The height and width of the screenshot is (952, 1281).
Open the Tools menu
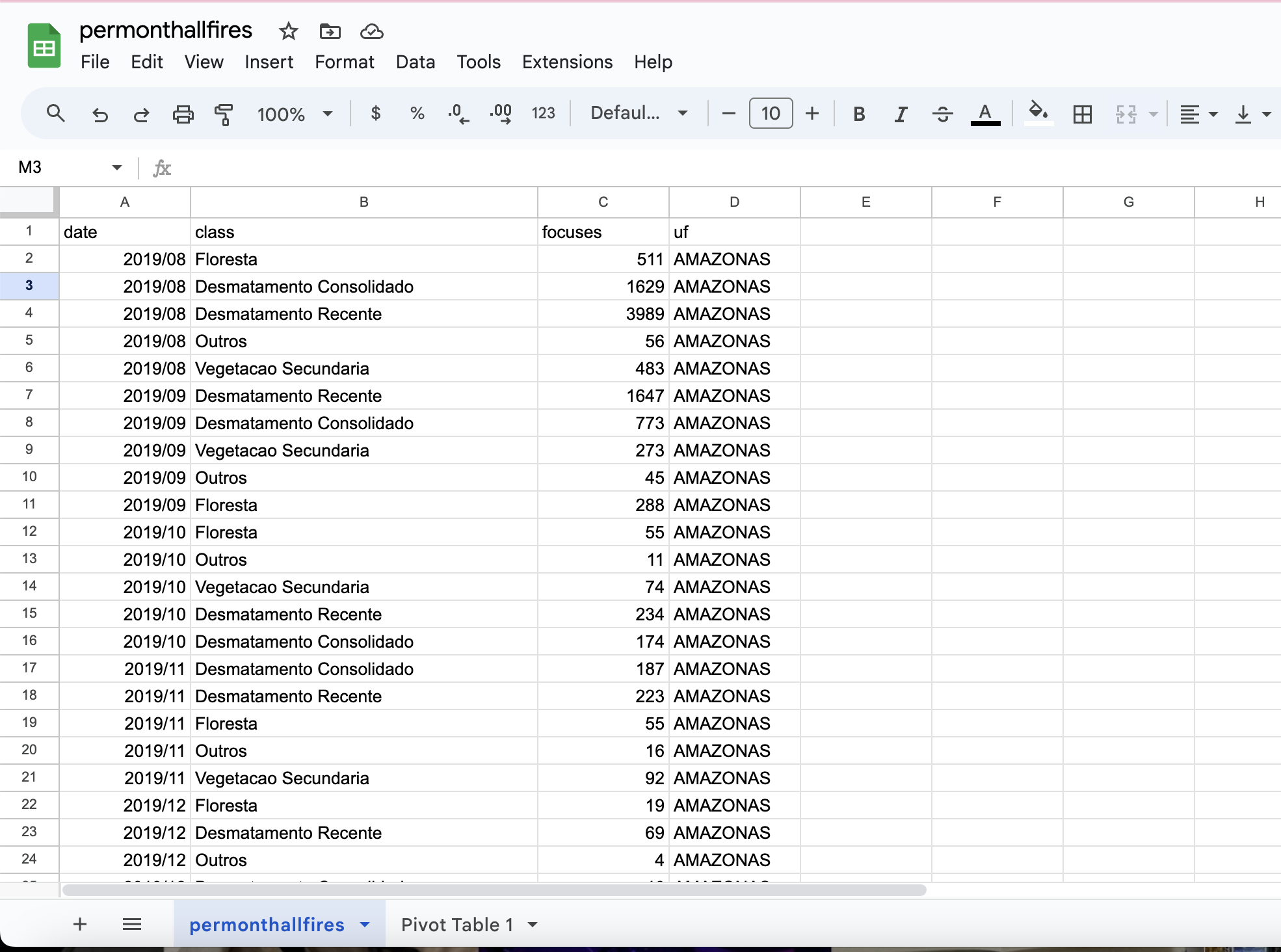tap(479, 62)
